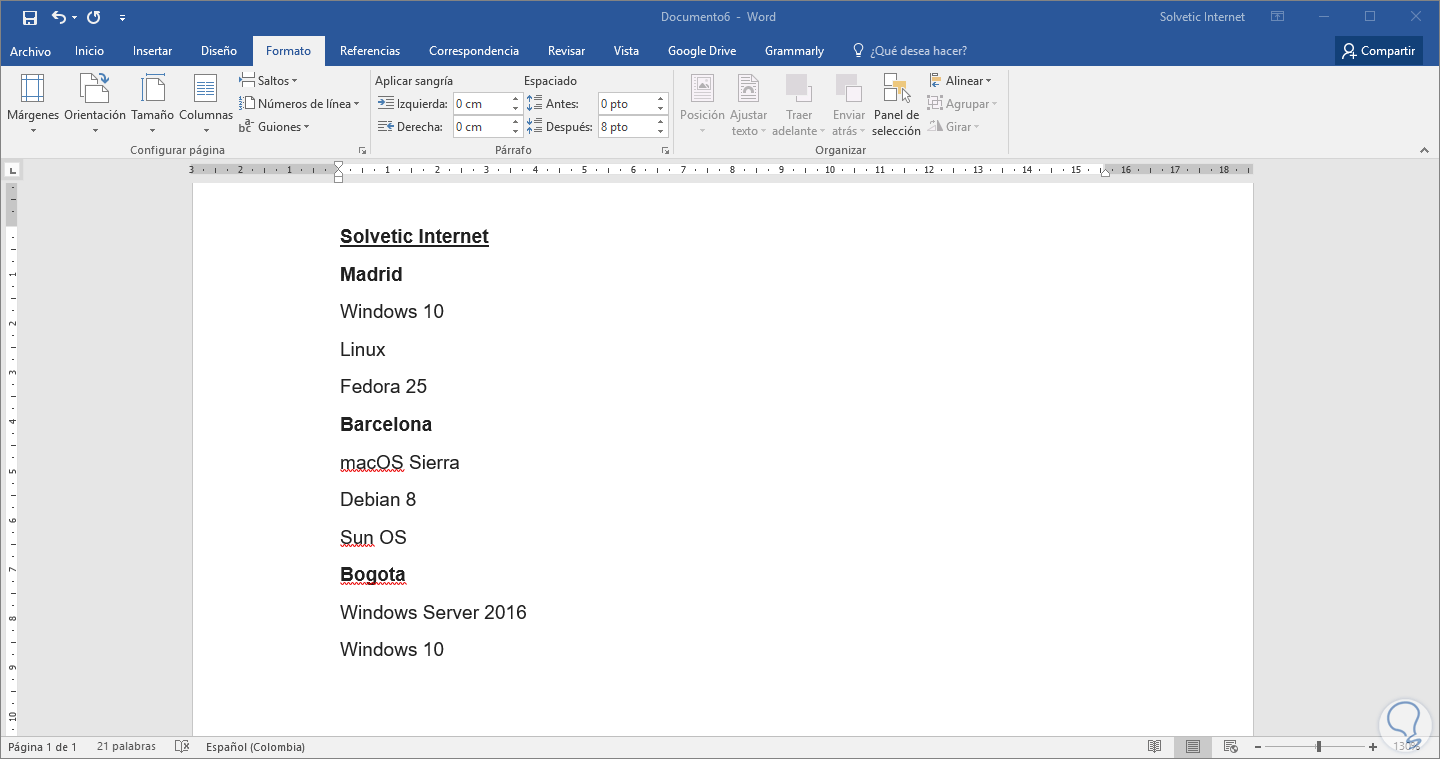1440x759 pixels.
Task: Open the Grammarly tab
Action: 794,51
